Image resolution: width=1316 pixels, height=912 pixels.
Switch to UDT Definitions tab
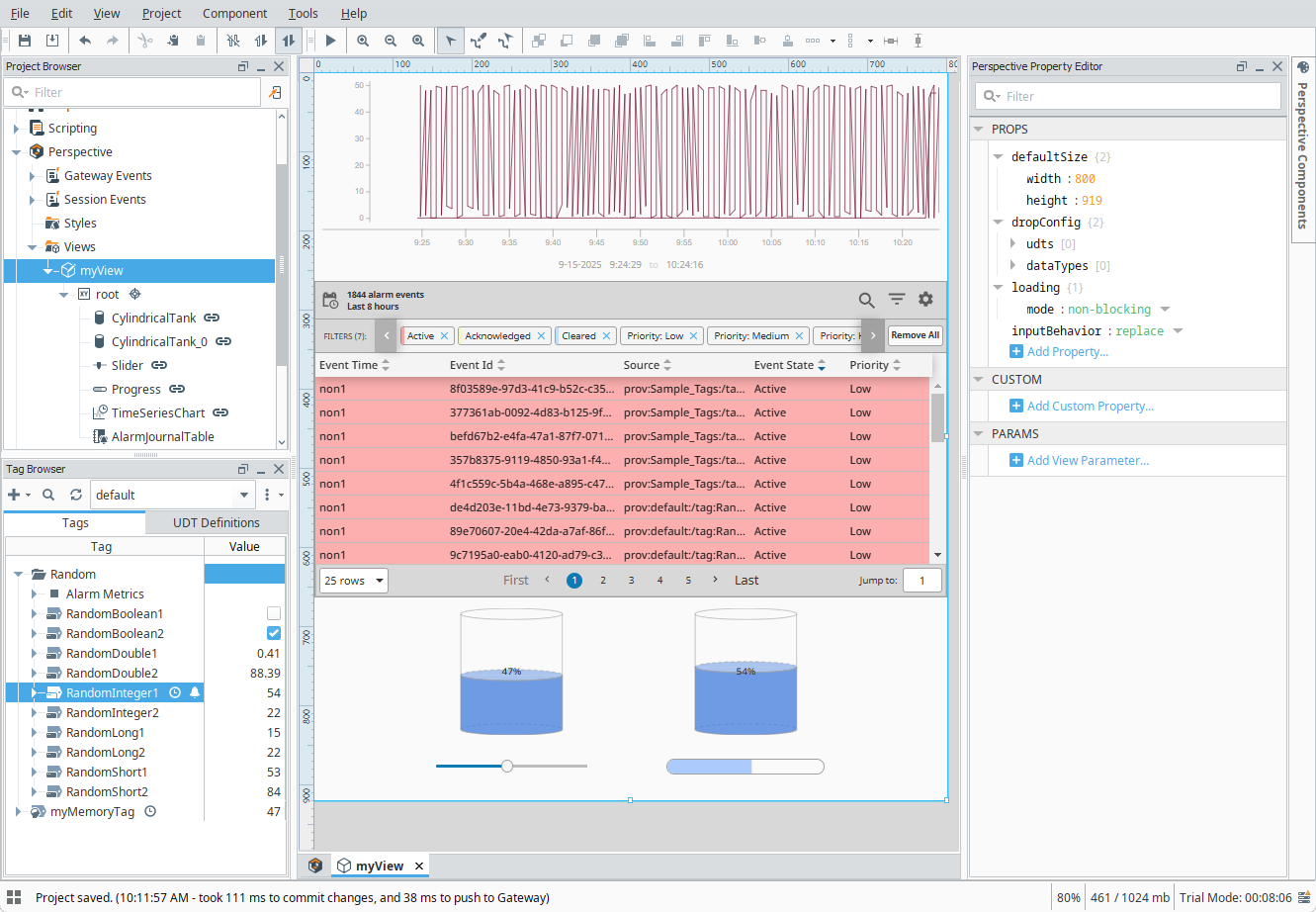[x=217, y=522]
